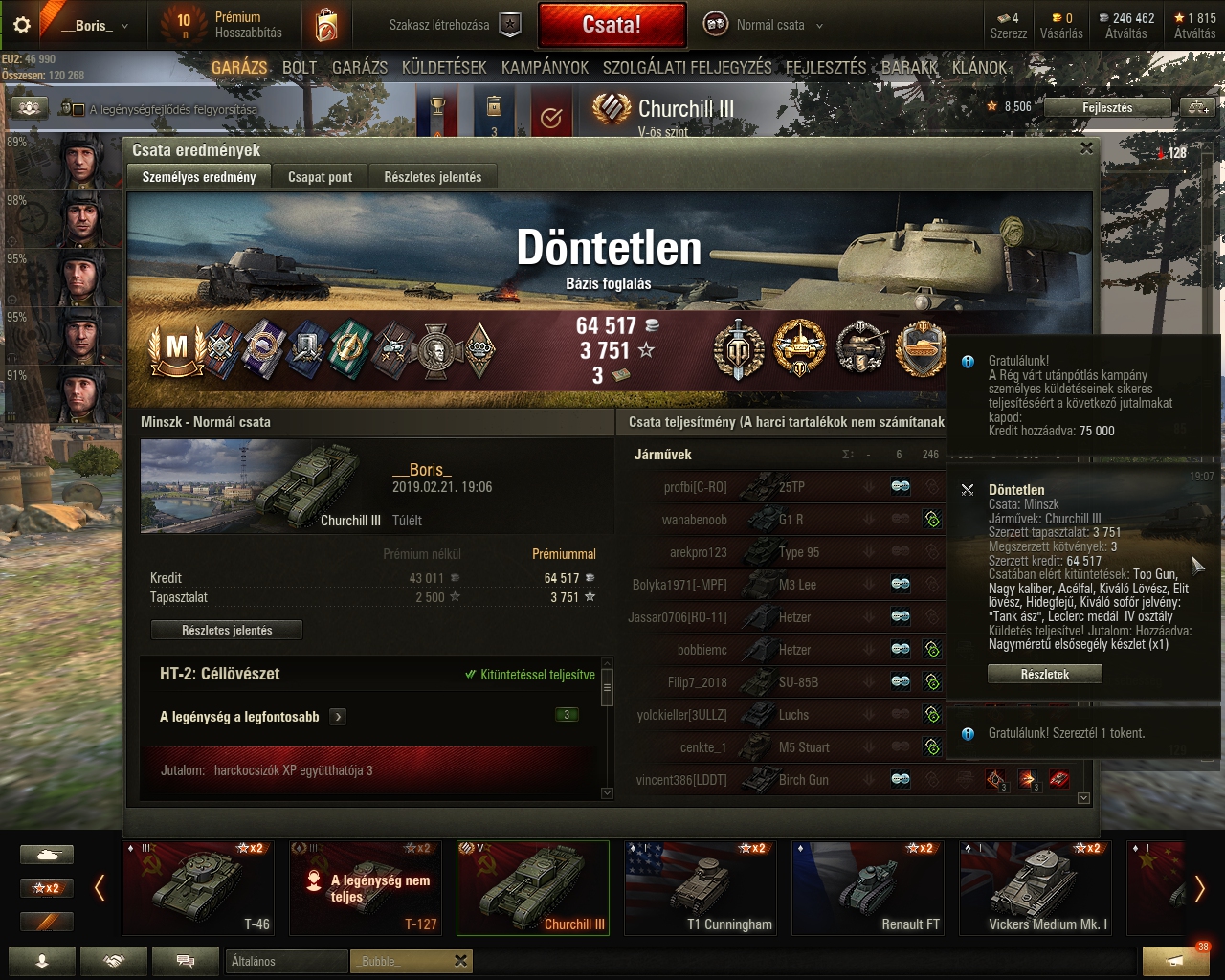
Task: Start battle with the Csata! button
Action: pyautogui.click(x=612, y=25)
